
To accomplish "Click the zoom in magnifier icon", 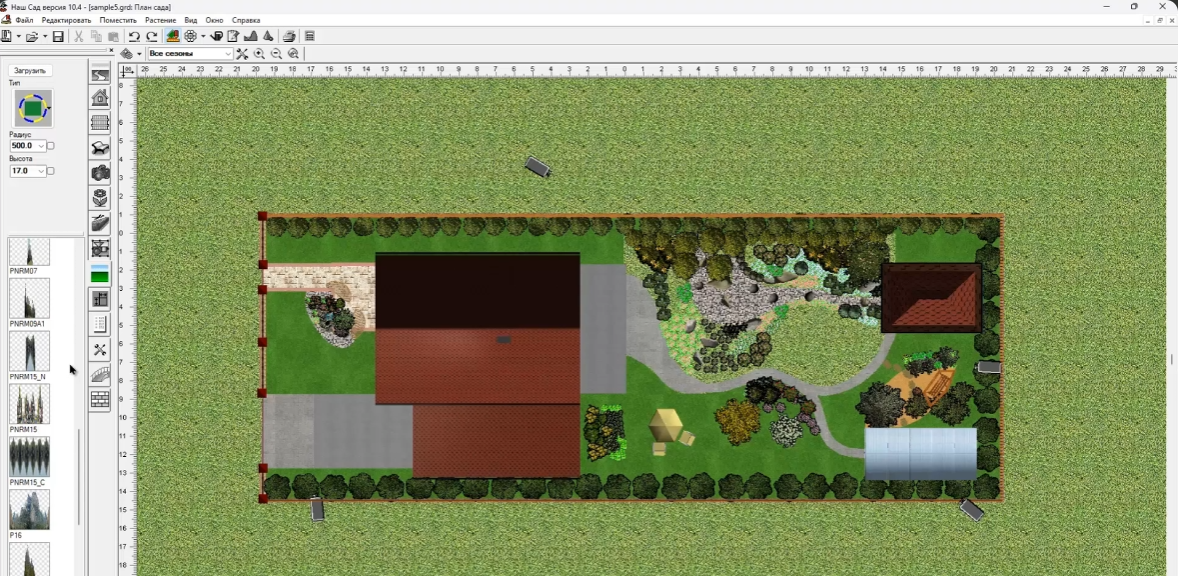I will click(259, 54).
